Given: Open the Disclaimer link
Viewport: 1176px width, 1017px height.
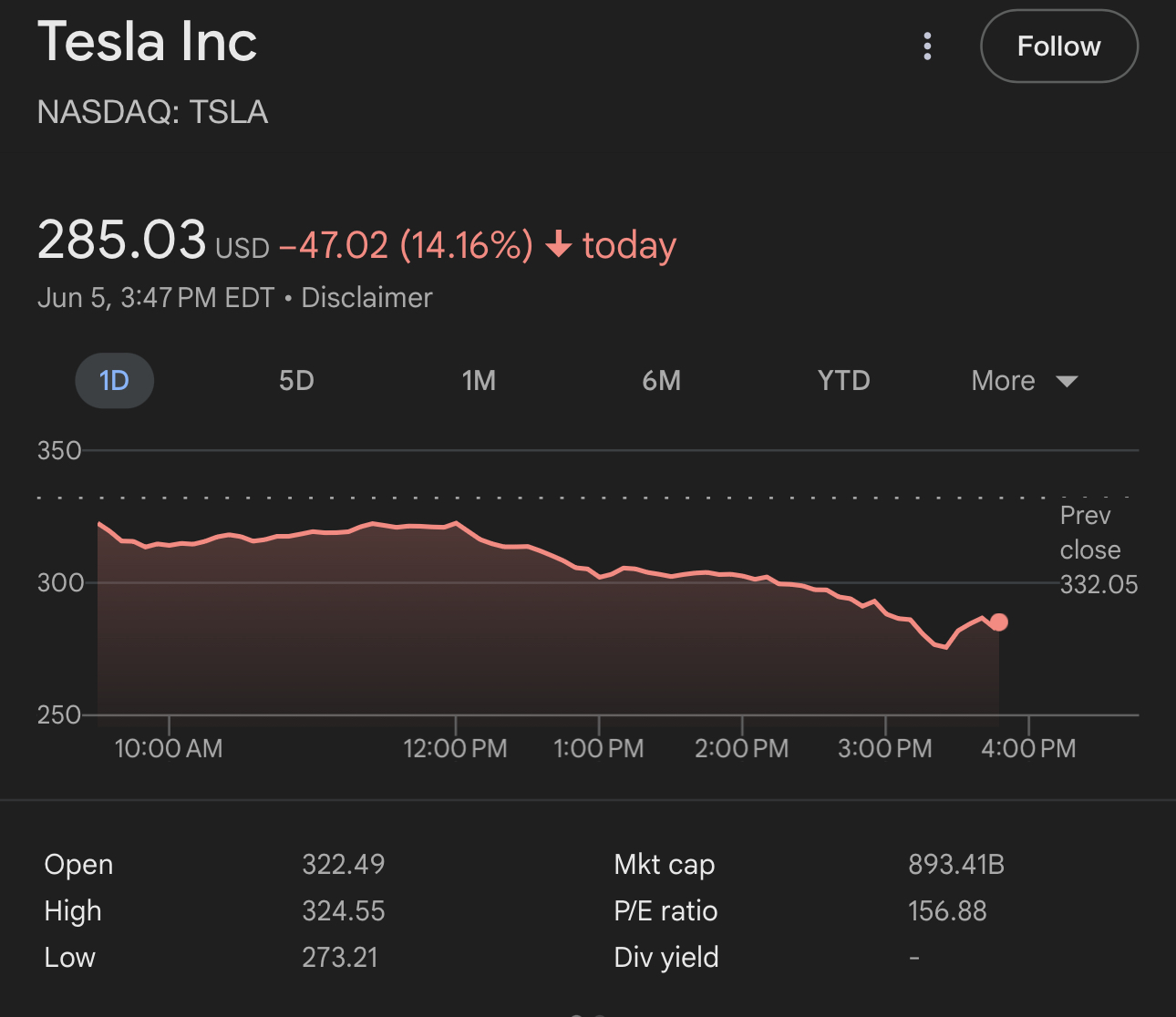Looking at the screenshot, I should point(366,298).
